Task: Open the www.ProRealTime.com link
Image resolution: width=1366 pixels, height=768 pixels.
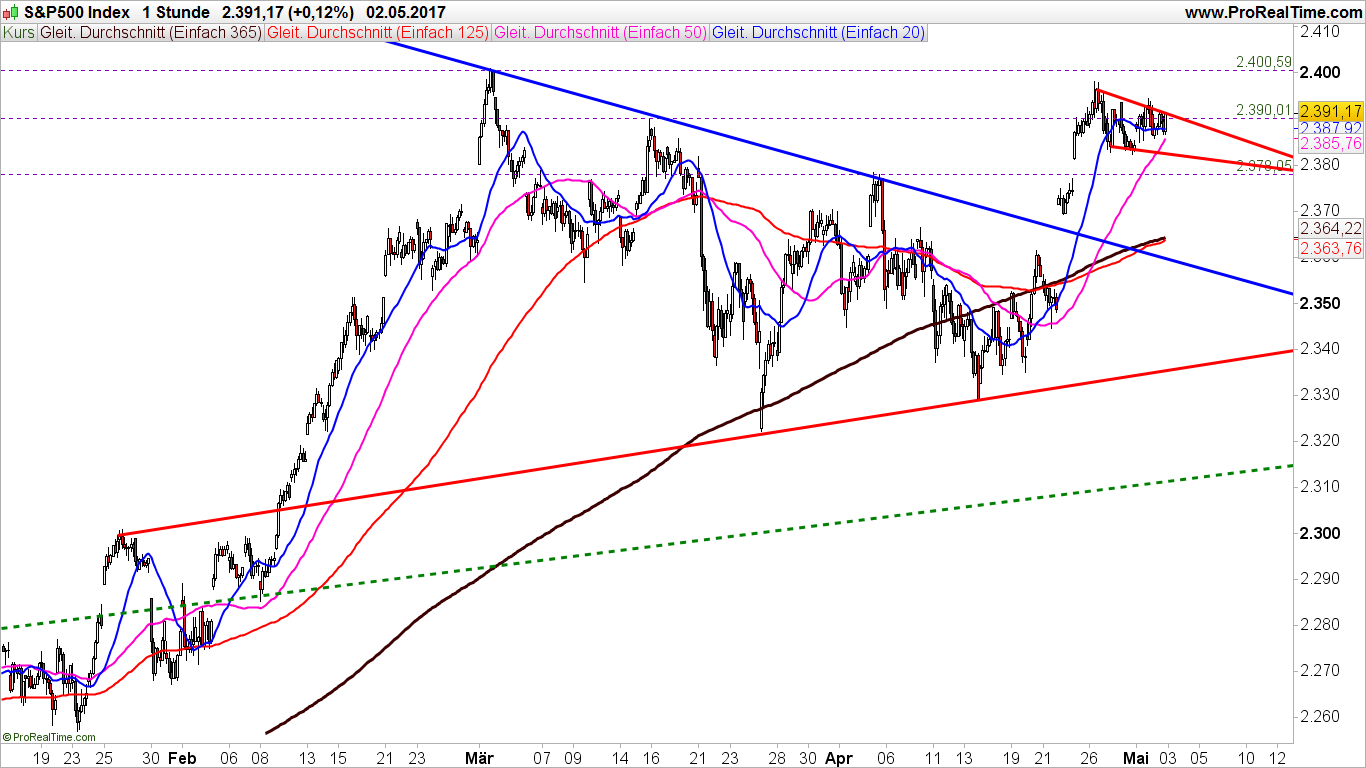Action: (x=1272, y=12)
